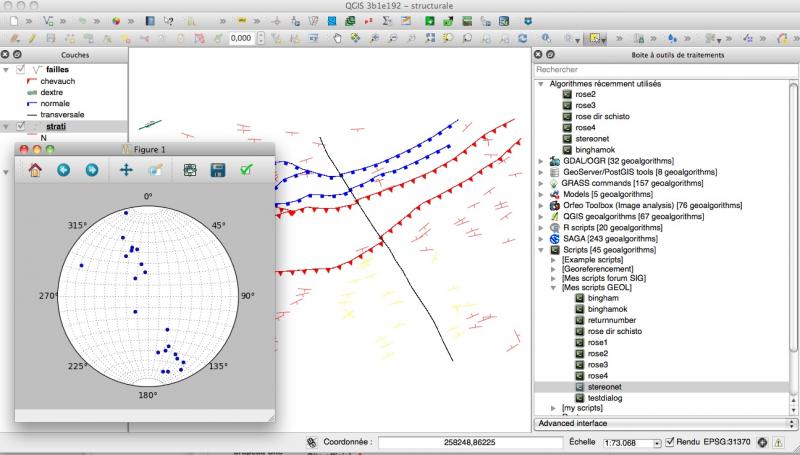Viewport: 800px width, 455px height.
Task: Toggle the failles layer visibility checkbox
Action: coord(20,69)
